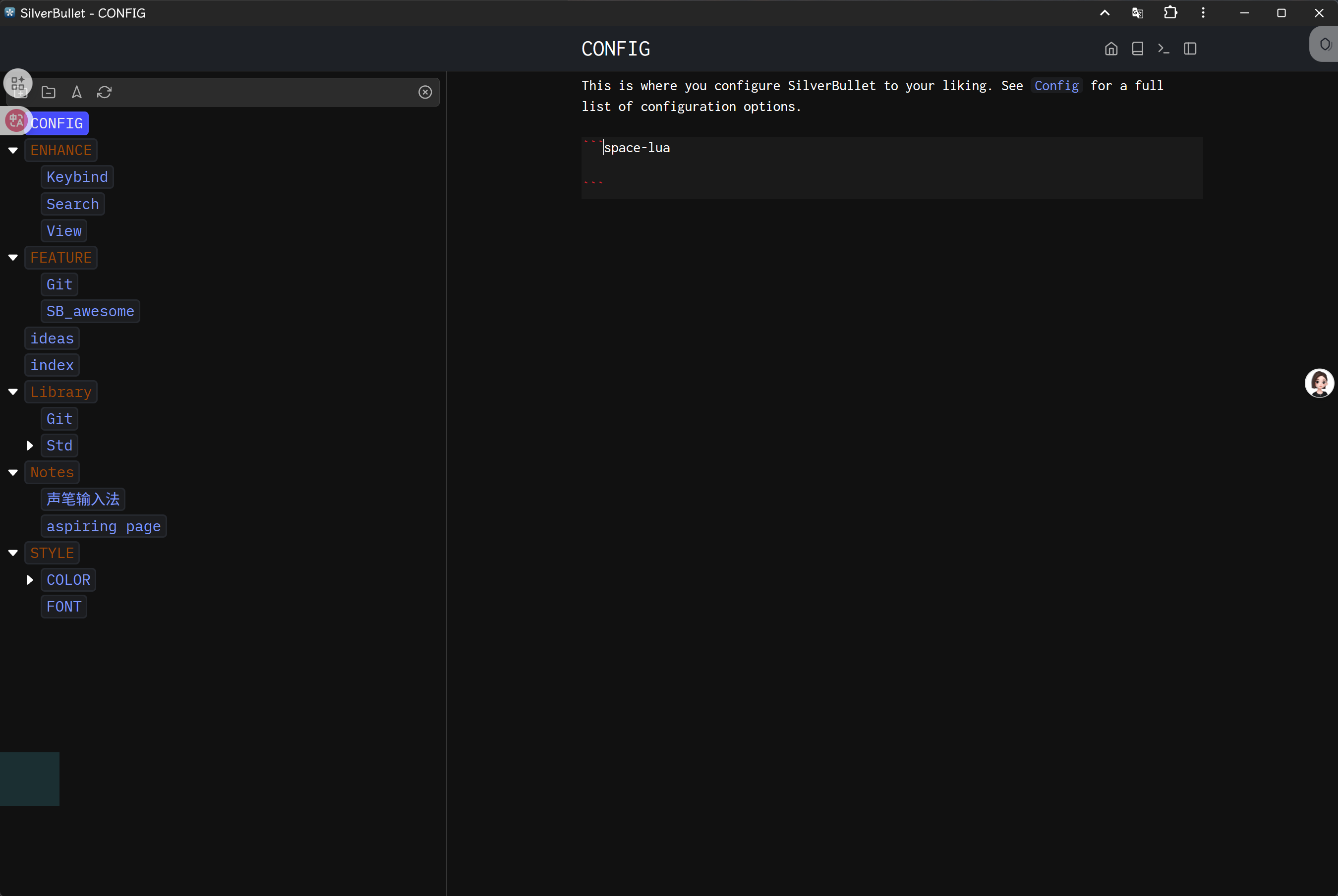Click the reveal current page arrow icon
Image resolution: width=1338 pixels, height=896 pixels.
coord(76,92)
